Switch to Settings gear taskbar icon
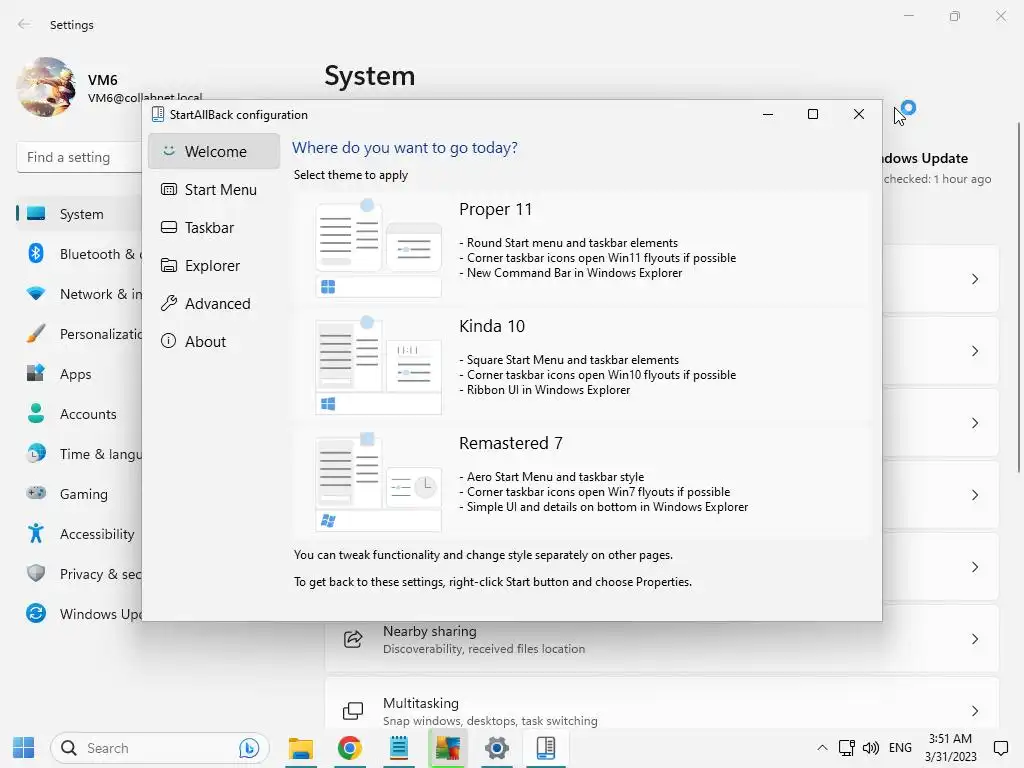 [496, 748]
